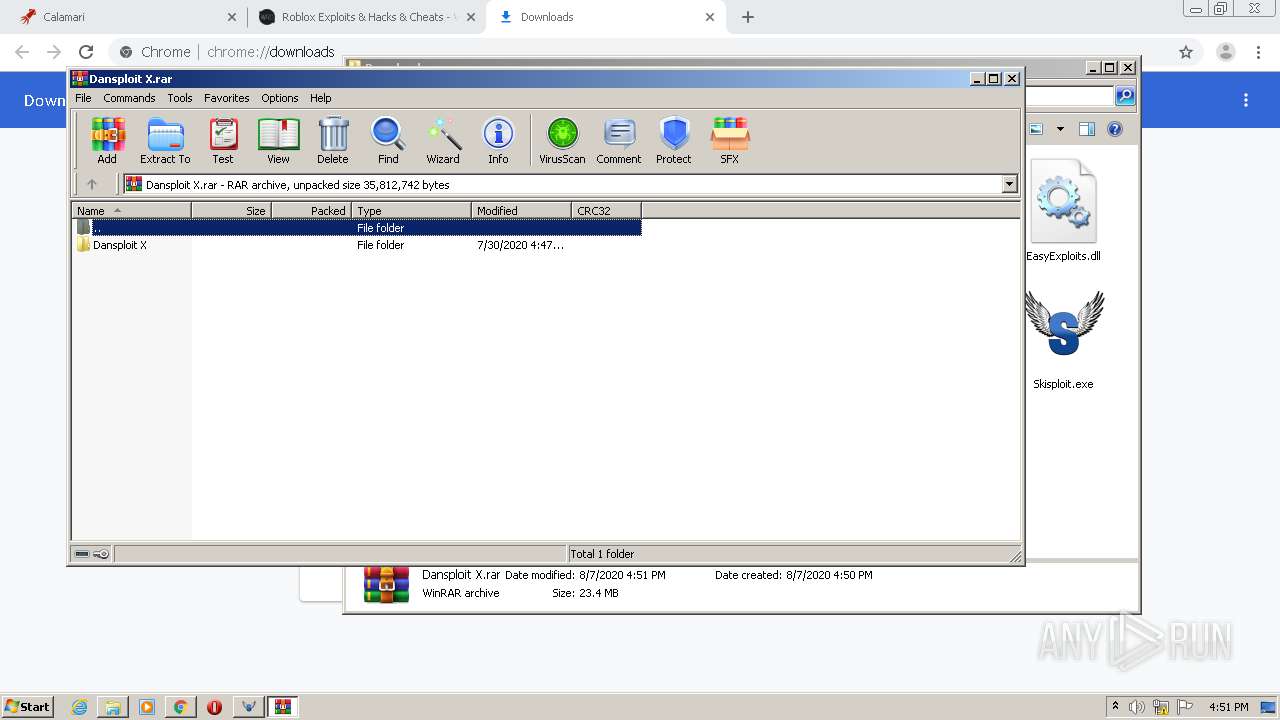Sort by the Type column header
This screenshot has width=1280, height=720.
(x=411, y=211)
